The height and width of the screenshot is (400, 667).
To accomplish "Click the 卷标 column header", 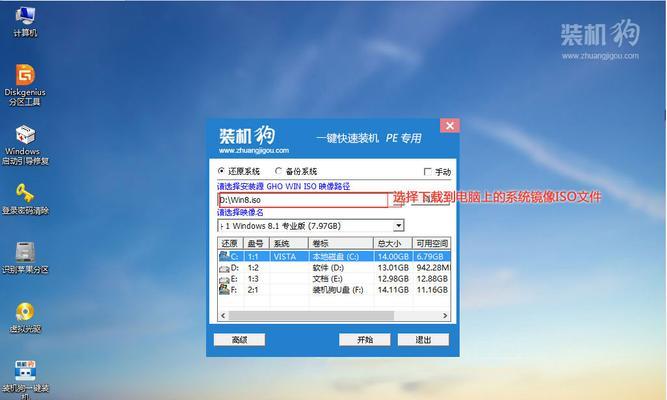I will point(340,243).
